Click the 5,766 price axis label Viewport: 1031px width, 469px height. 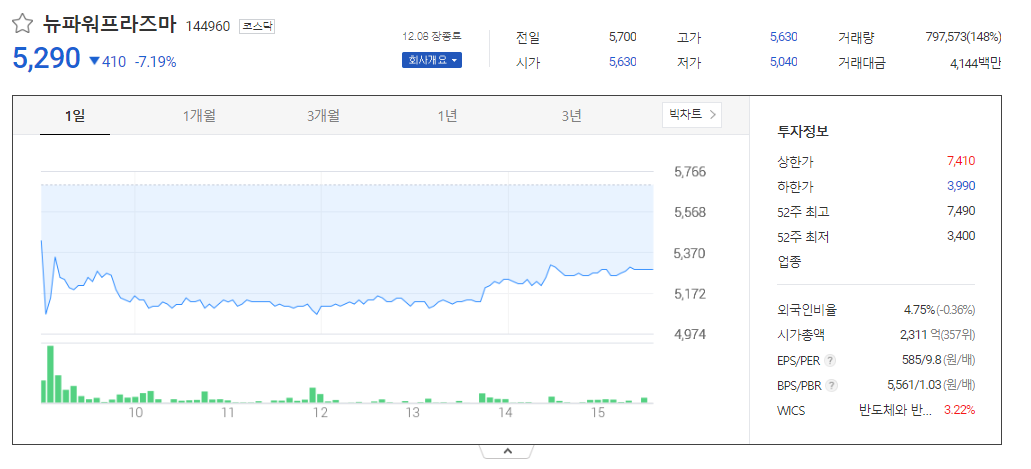(x=690, y=172)
